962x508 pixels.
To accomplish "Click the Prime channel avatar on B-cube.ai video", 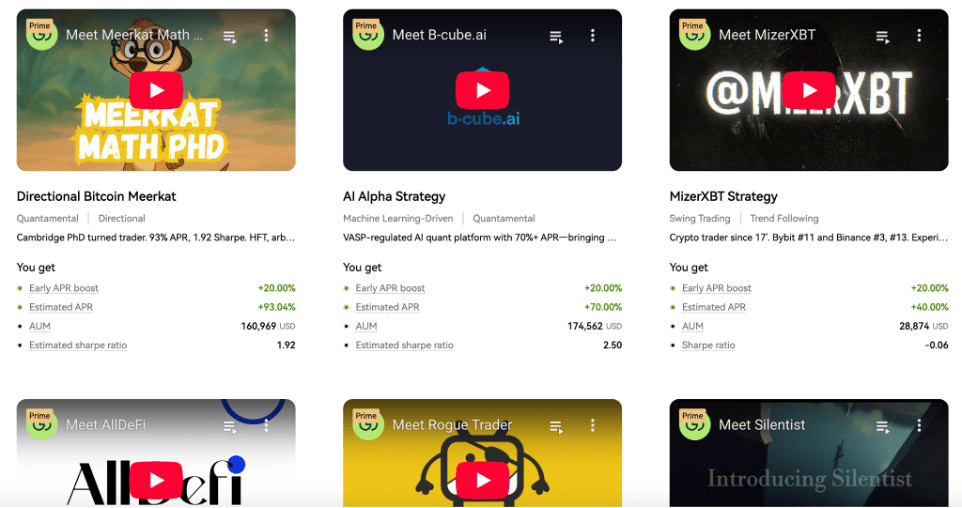I will tap(368, 34).
